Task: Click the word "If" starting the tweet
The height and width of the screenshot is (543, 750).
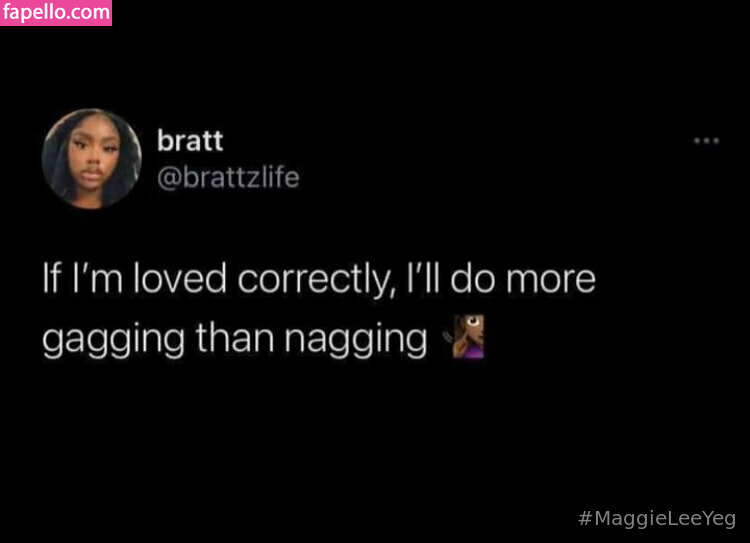Action: point(52,278)
